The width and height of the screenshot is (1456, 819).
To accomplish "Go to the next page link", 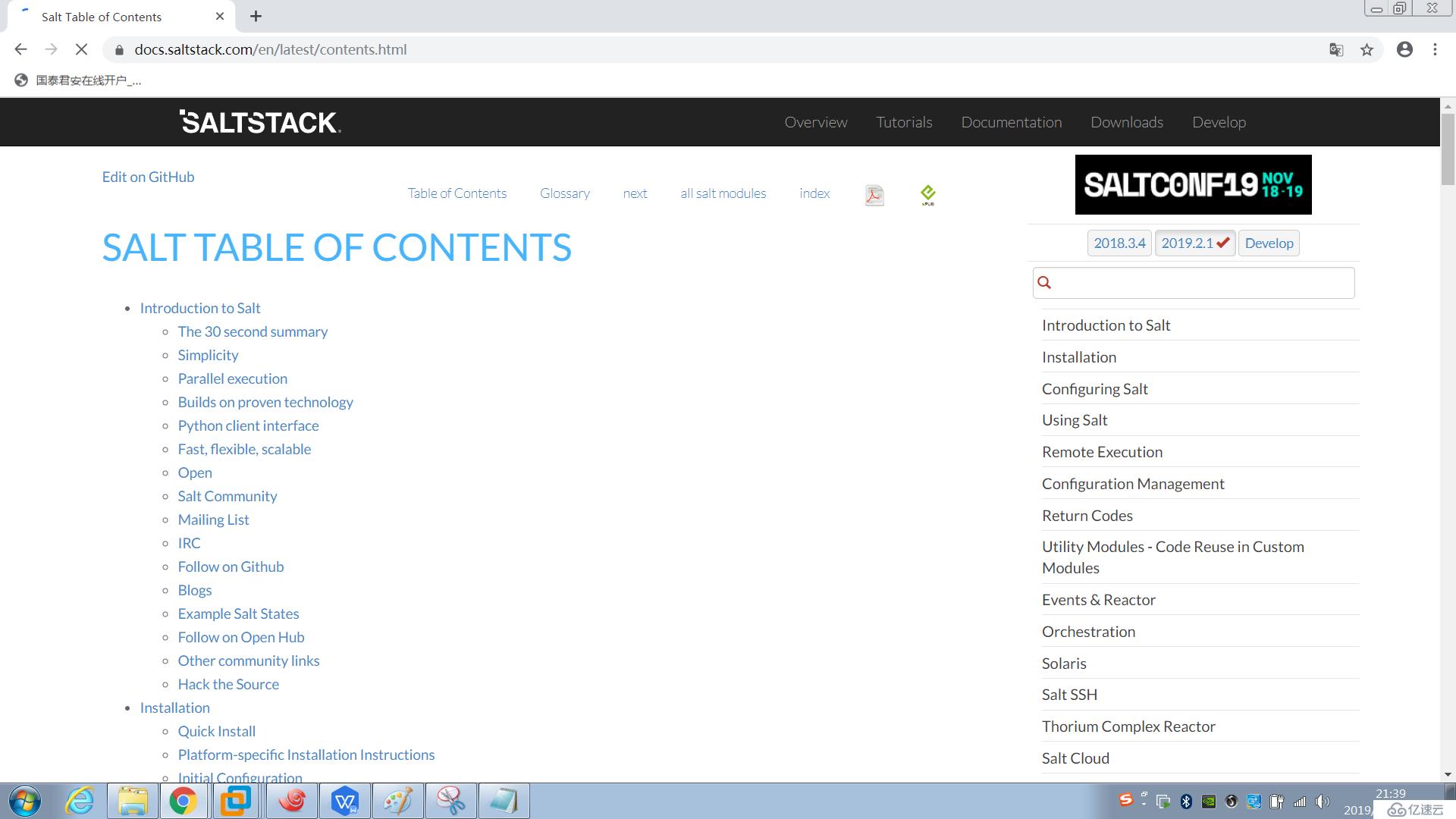I will pos(635,193).
